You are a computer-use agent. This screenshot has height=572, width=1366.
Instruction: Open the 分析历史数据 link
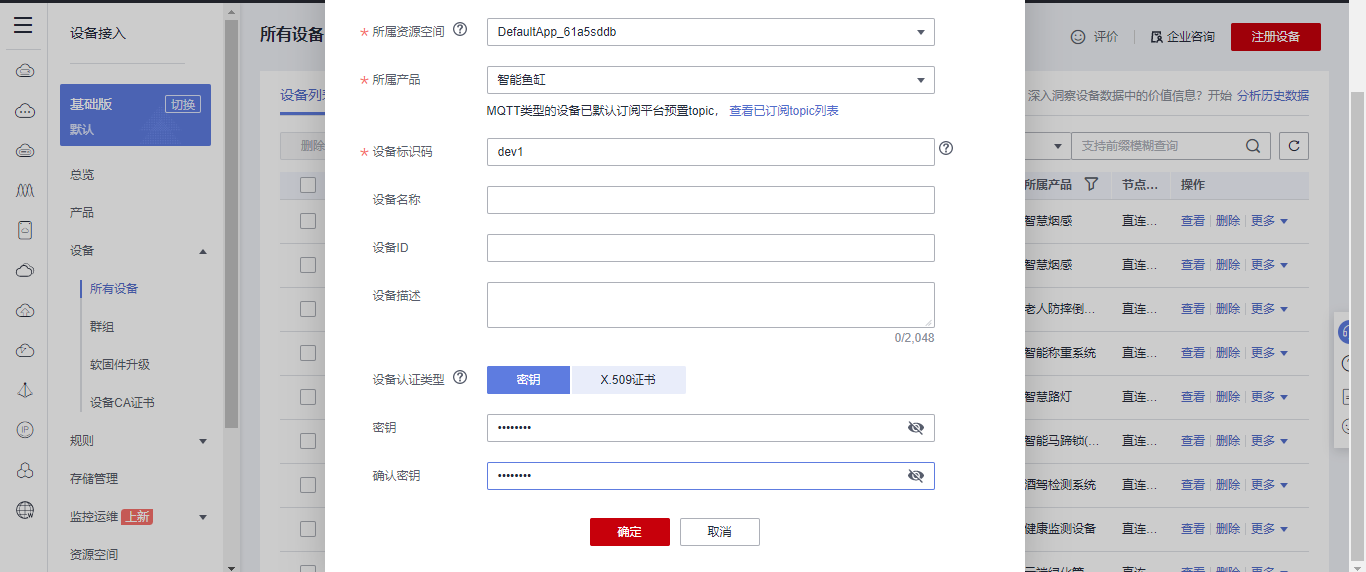(1273, 96)
